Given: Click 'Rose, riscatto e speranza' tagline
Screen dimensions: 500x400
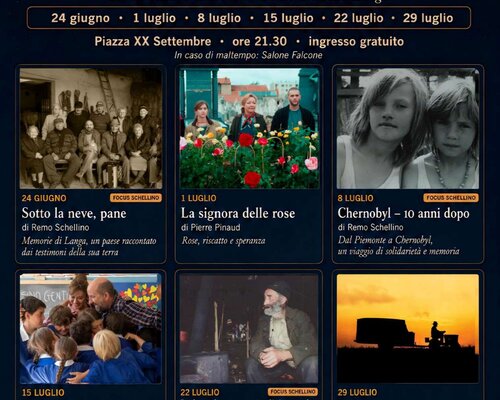Looking at the screenshot, I should [223, 241].
